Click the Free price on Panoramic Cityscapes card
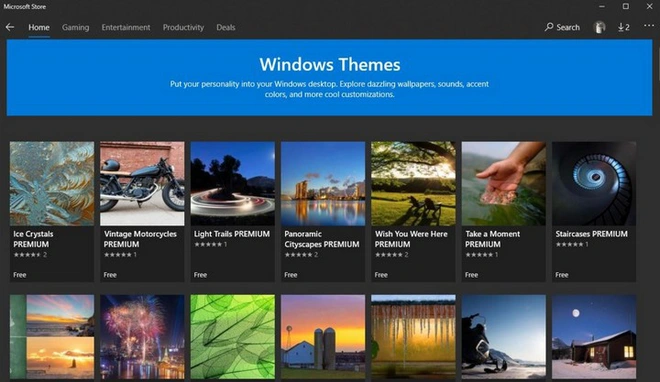Image resolution: width=660 pixels, height=382 pixels. pyautogui.click(x=291, y=275)
